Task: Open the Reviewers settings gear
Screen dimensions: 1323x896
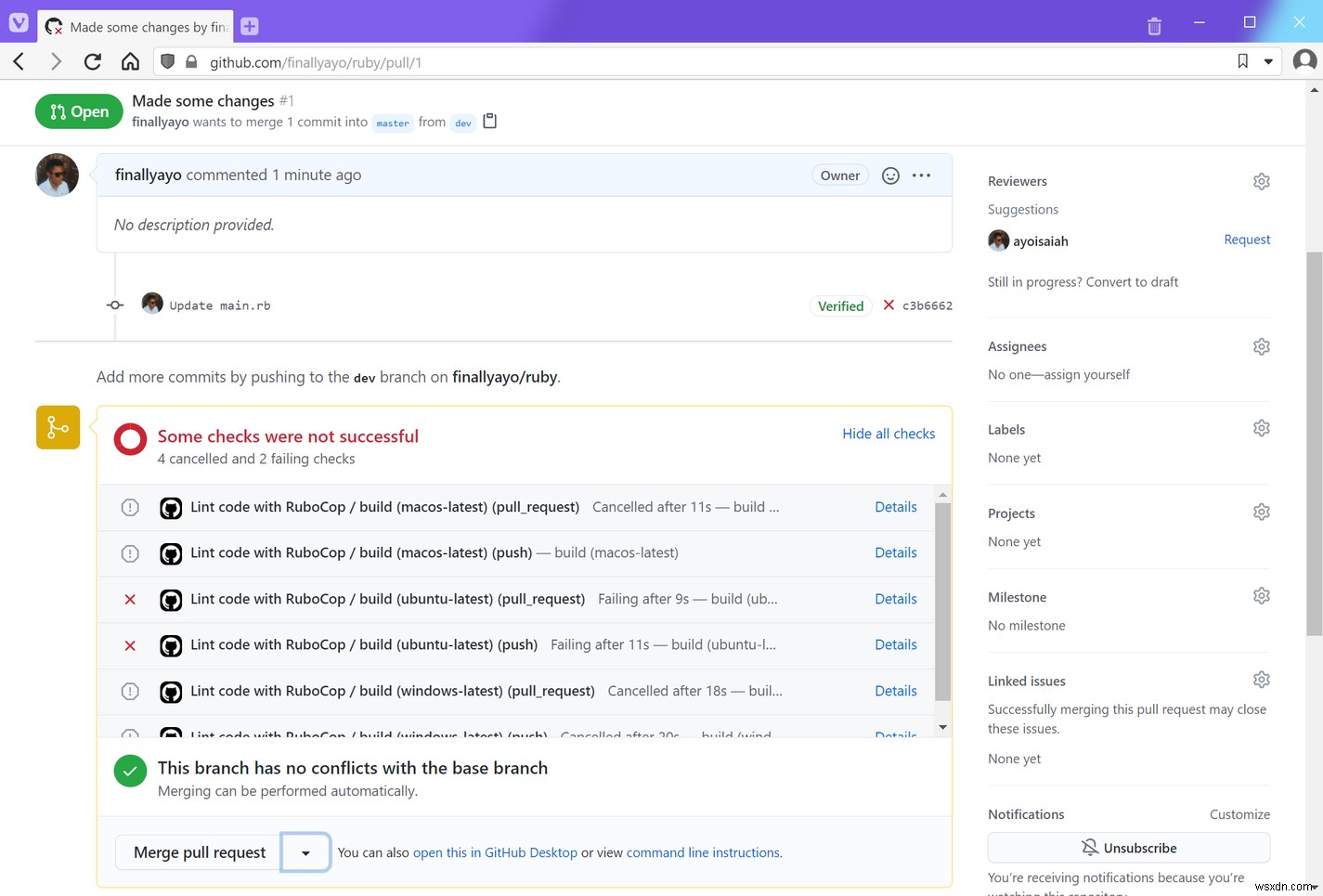Action: (x=1261, y=181)
